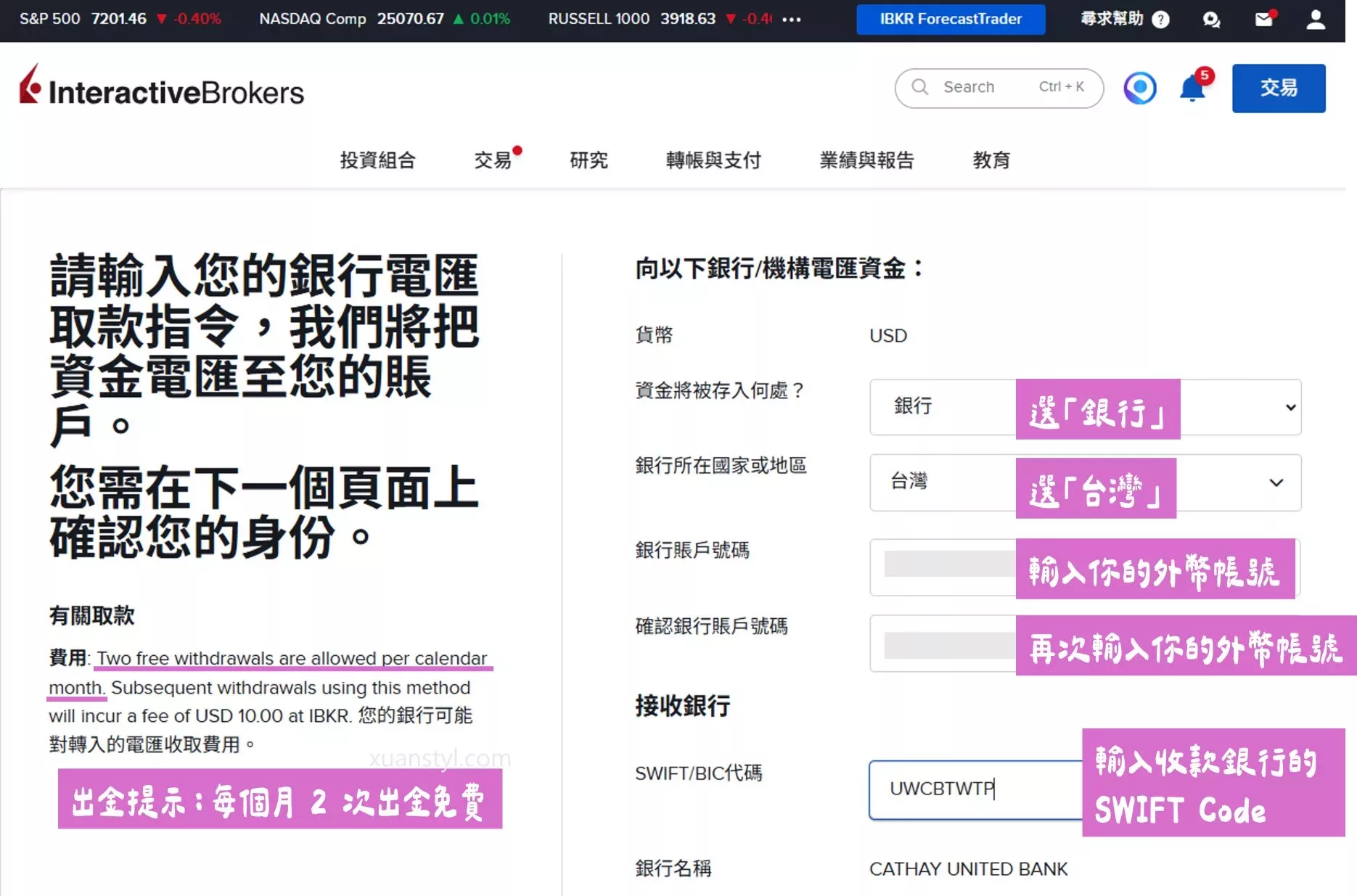Open the chat bubble icon in top bar
This screenshot has width=1357, height=896.
point(1211,19)
